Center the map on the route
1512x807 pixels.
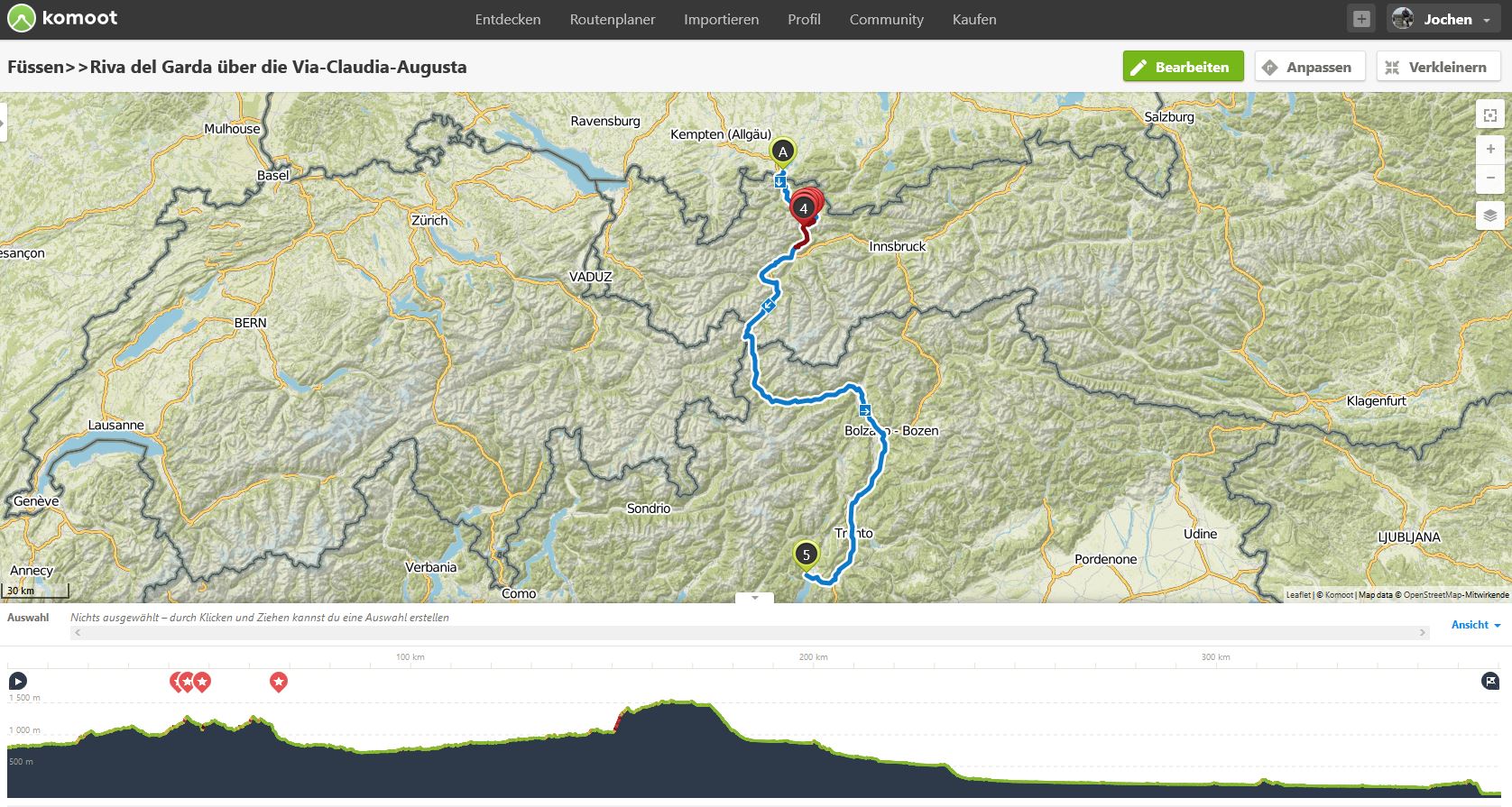[x=1489, y=115]
